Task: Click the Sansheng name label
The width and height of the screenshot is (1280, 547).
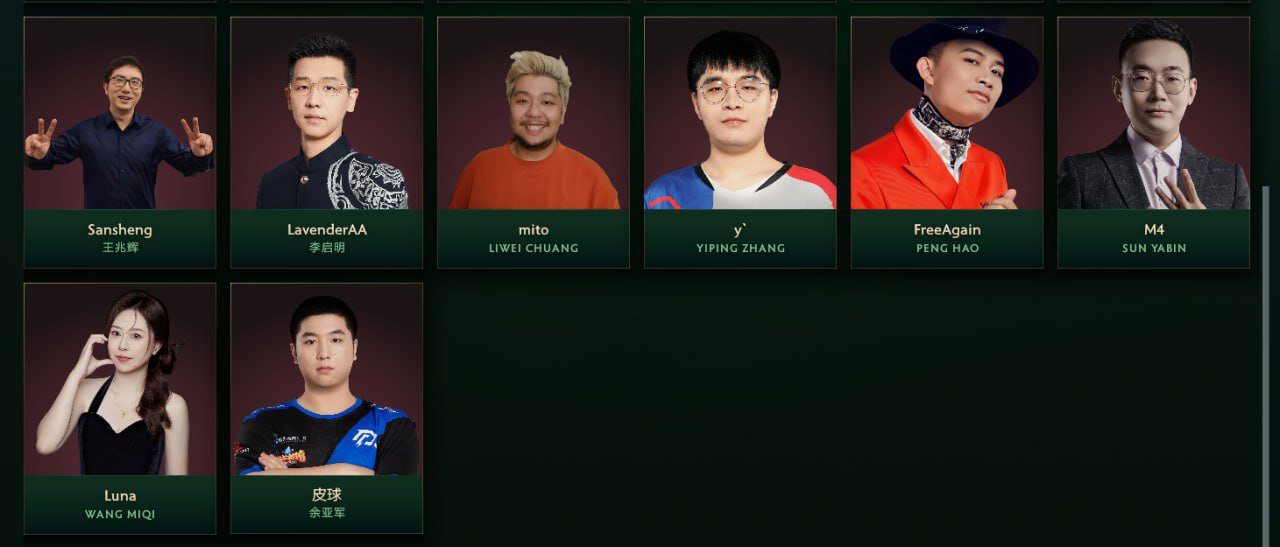Action: click(x=120, y=229)
